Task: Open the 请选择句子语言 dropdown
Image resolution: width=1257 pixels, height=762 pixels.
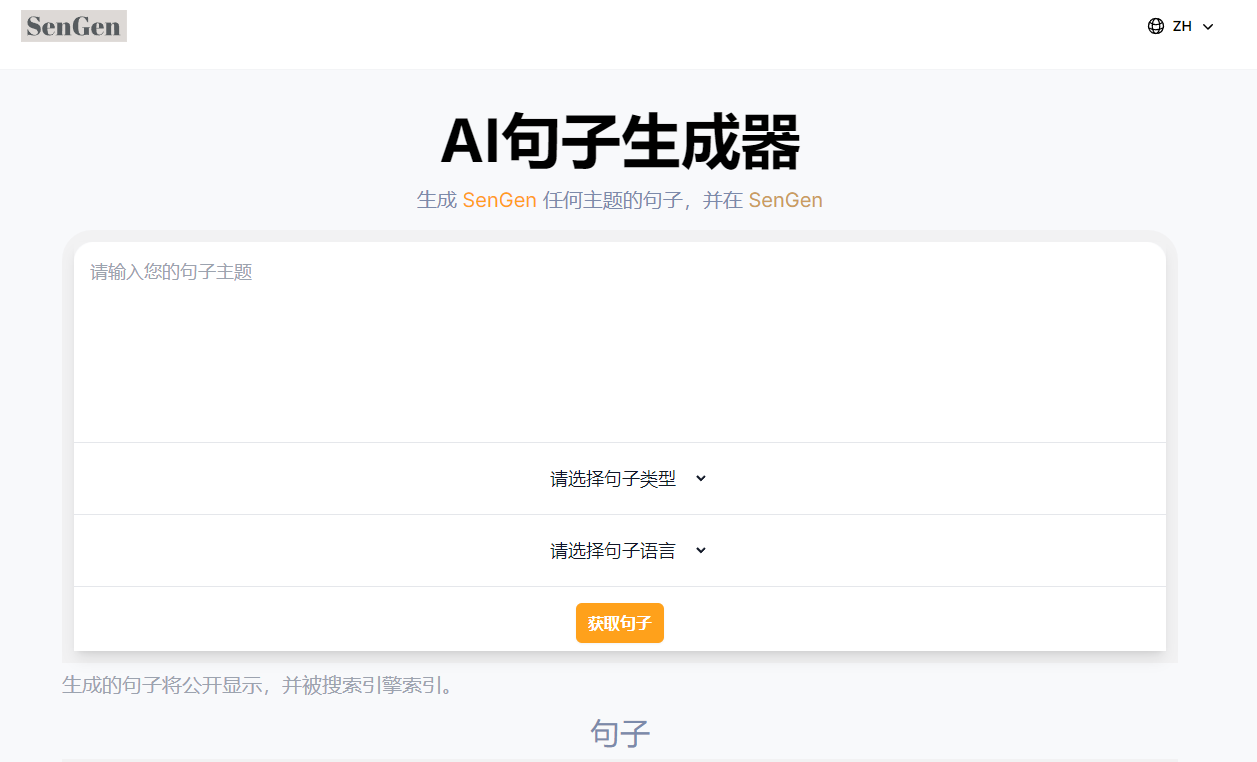Action: point(628,551)
